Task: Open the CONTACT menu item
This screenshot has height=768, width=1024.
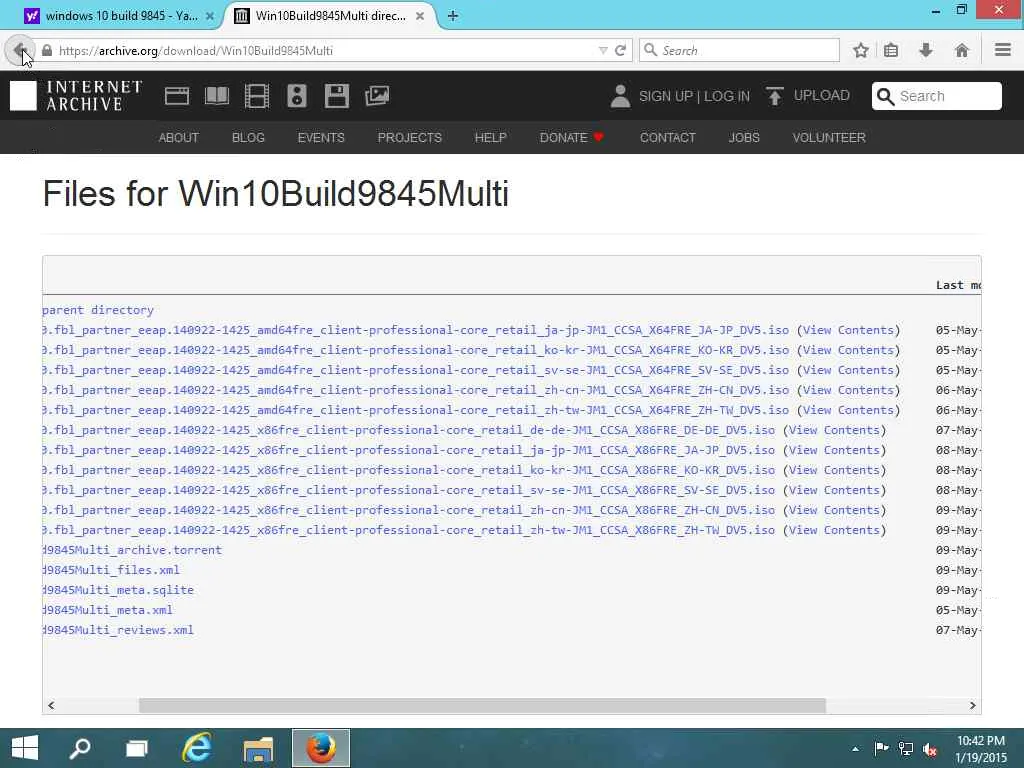Action: point(667,137)
